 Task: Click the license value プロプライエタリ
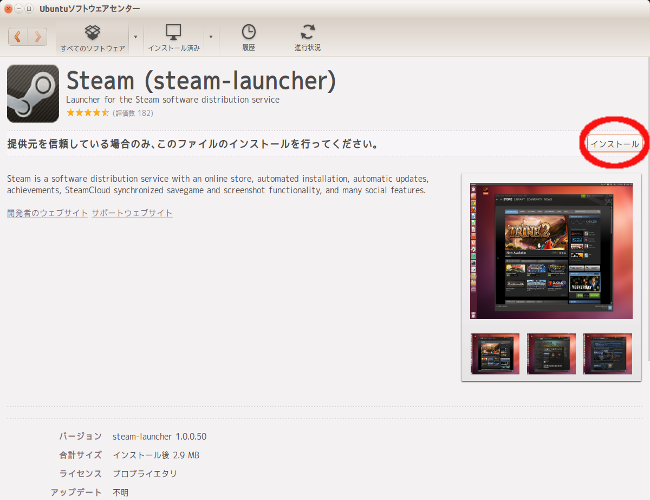pos(145,473)
